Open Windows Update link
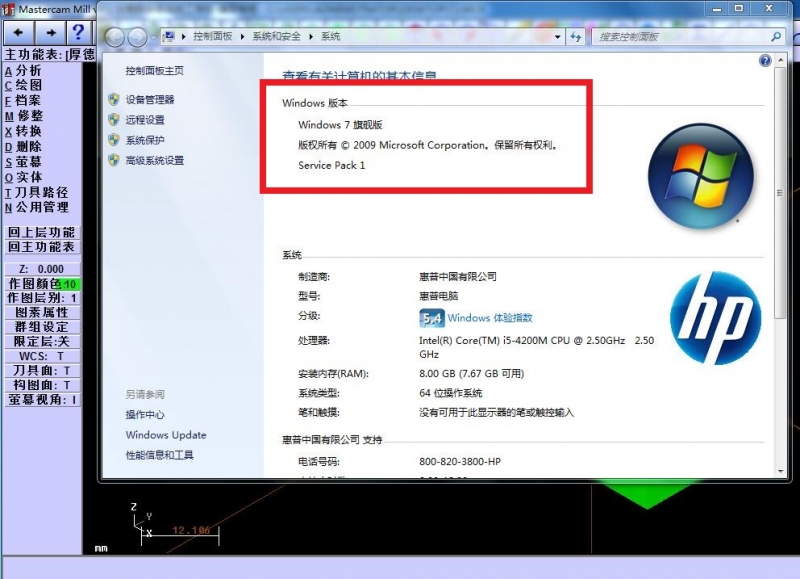Screen dimensions: 800x579 click(166, 435)
